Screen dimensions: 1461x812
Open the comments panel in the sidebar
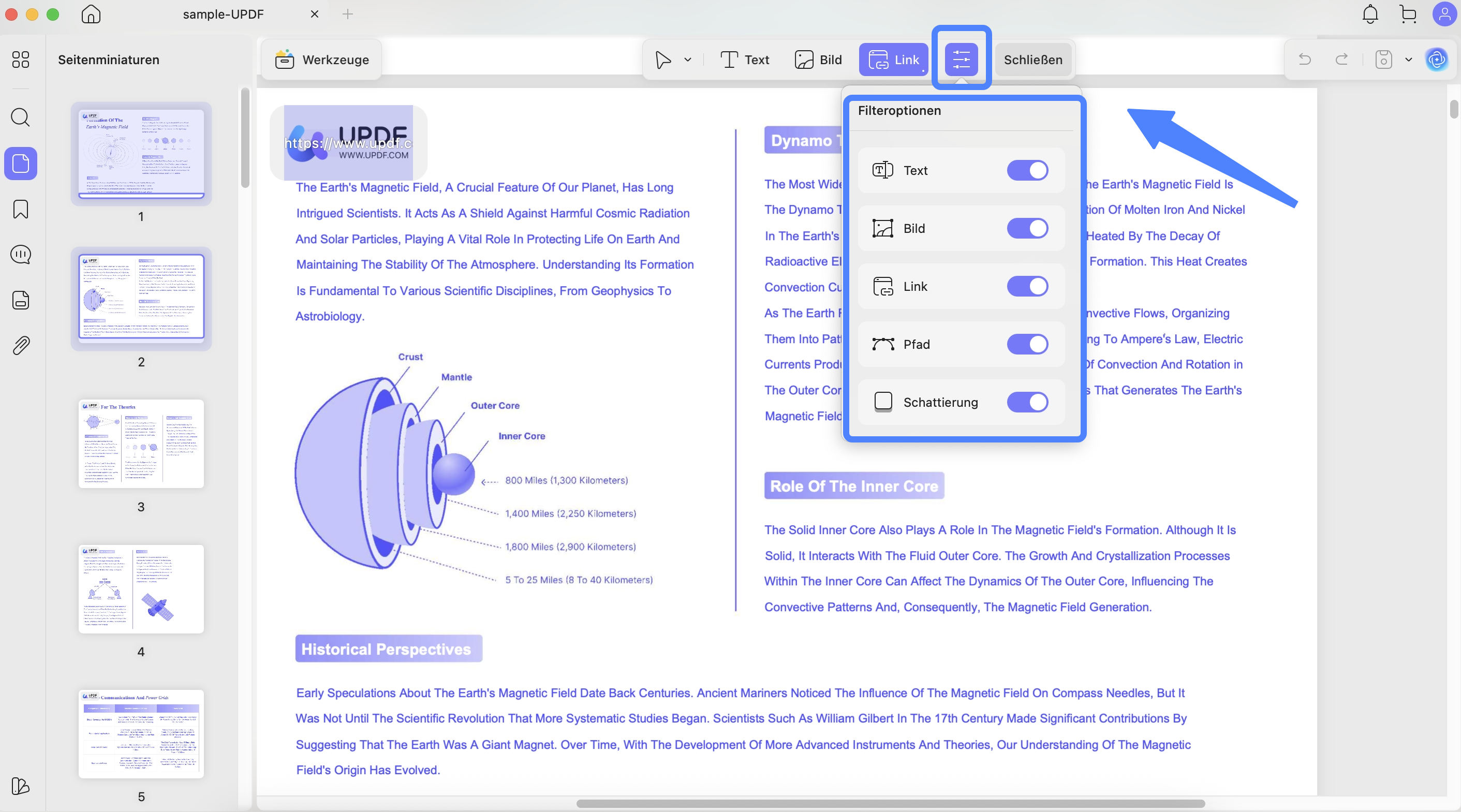click(x=20, y=255)
